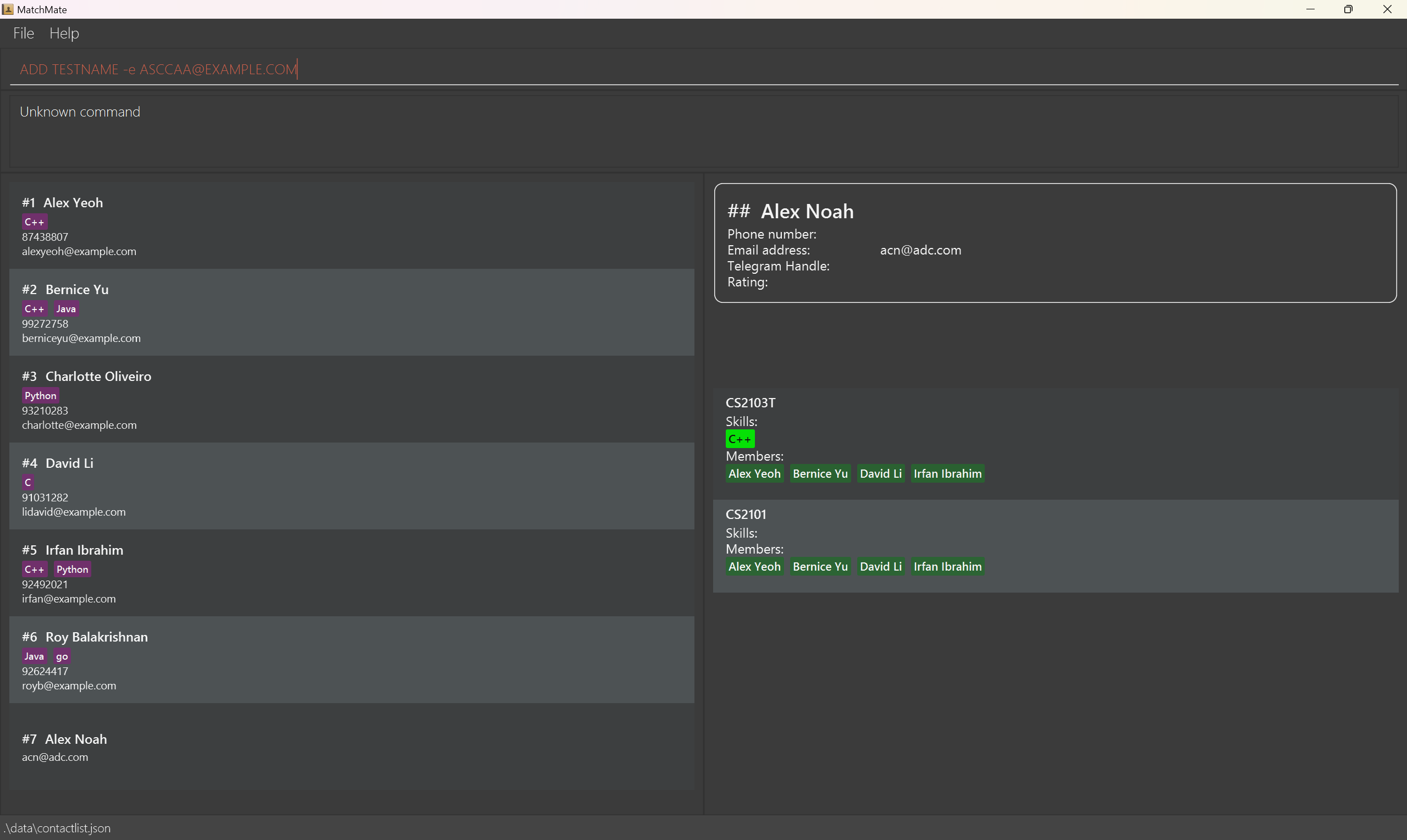Click phone number 87438807
Viewport: 1407px width, 840px height.
tap(45, 237)
